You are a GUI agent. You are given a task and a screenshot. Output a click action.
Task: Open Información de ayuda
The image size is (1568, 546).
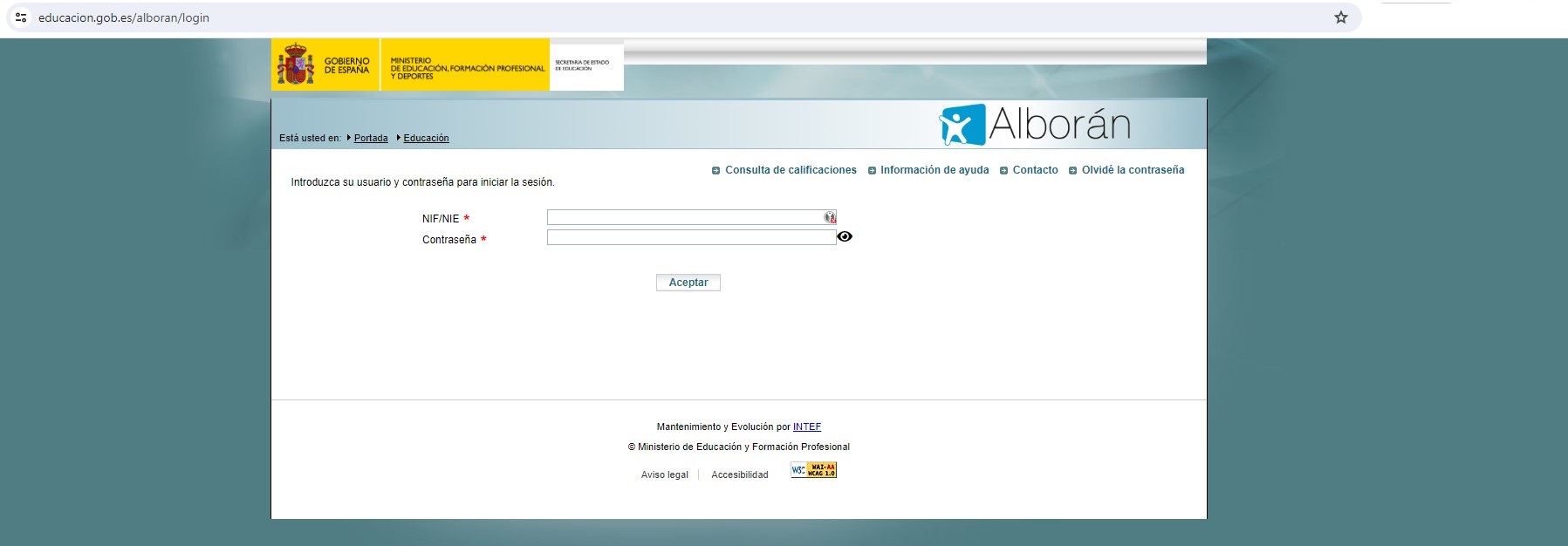coord(935,170)
